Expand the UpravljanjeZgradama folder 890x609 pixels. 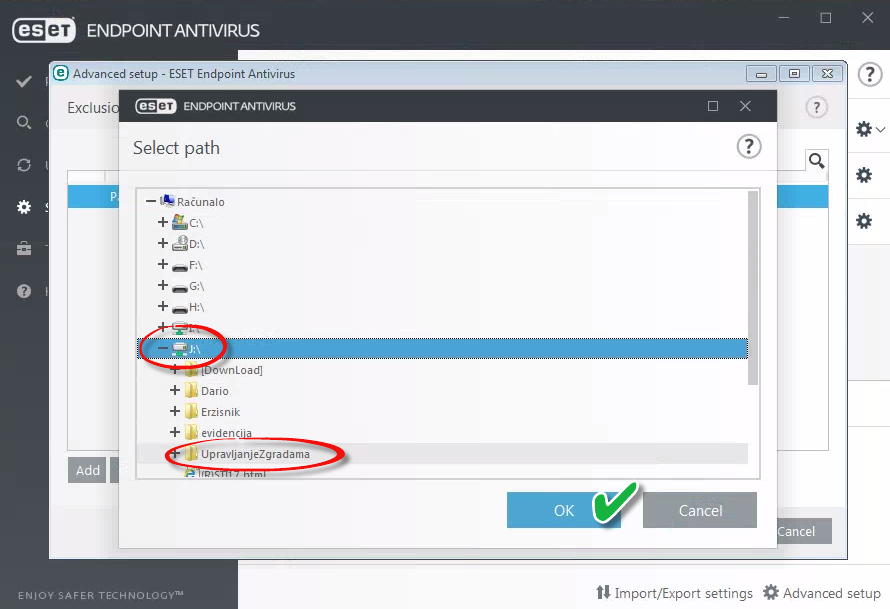click(x=175, y=453)
